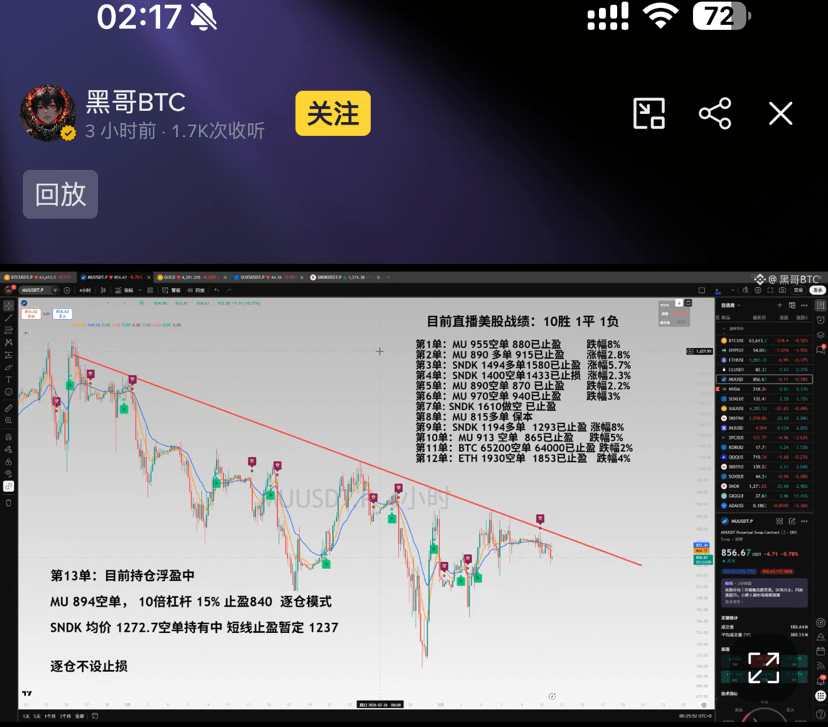Image resolution: width=828 pixels, height=727 pixels.
Task: Add a new chart tab with plus
Action: (x=388, y=277)
